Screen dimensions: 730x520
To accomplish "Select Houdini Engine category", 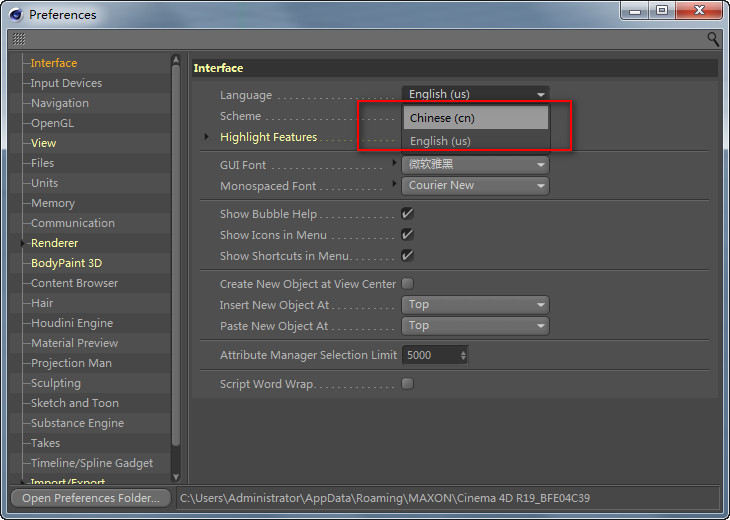I will (72, 323).
